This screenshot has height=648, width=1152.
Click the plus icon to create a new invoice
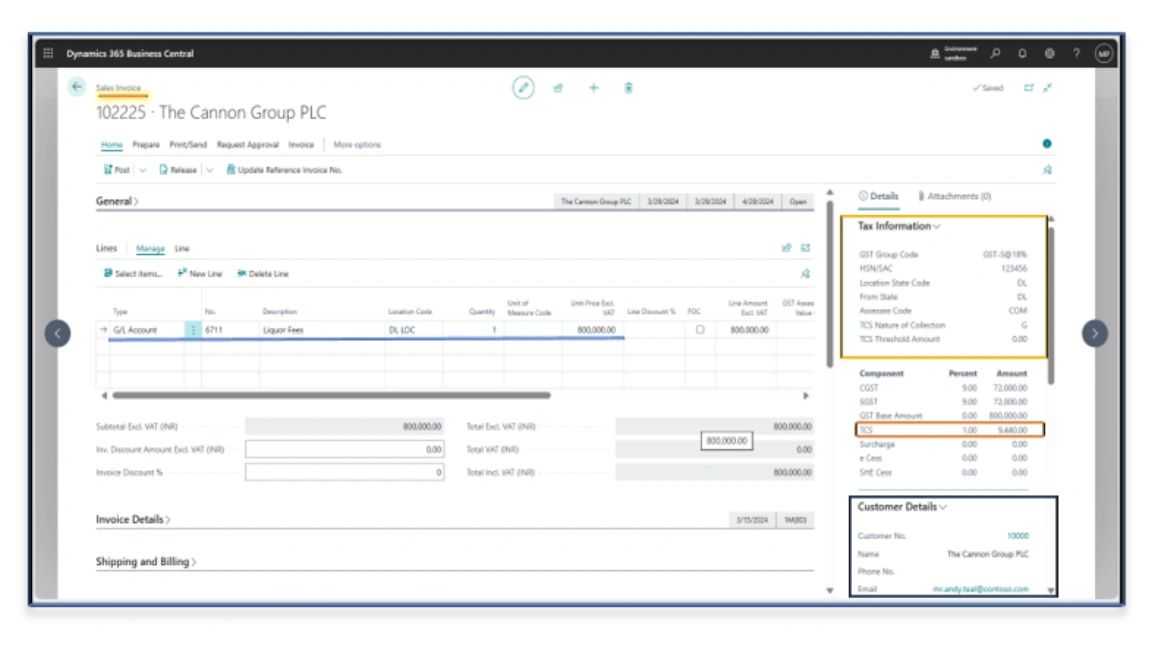593,87
